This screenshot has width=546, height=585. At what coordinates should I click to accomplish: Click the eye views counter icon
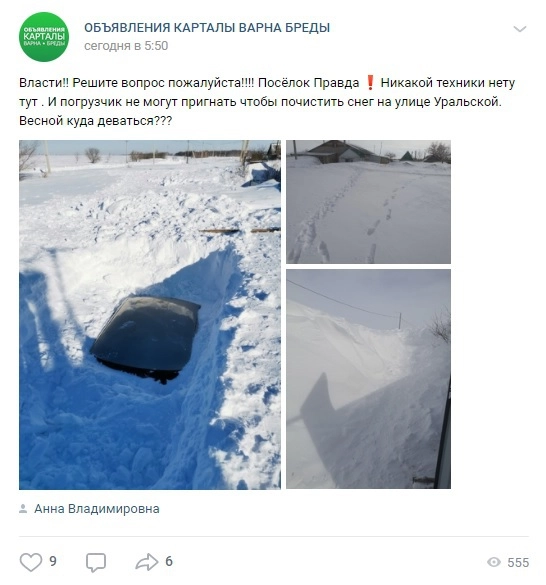[494, 562]
